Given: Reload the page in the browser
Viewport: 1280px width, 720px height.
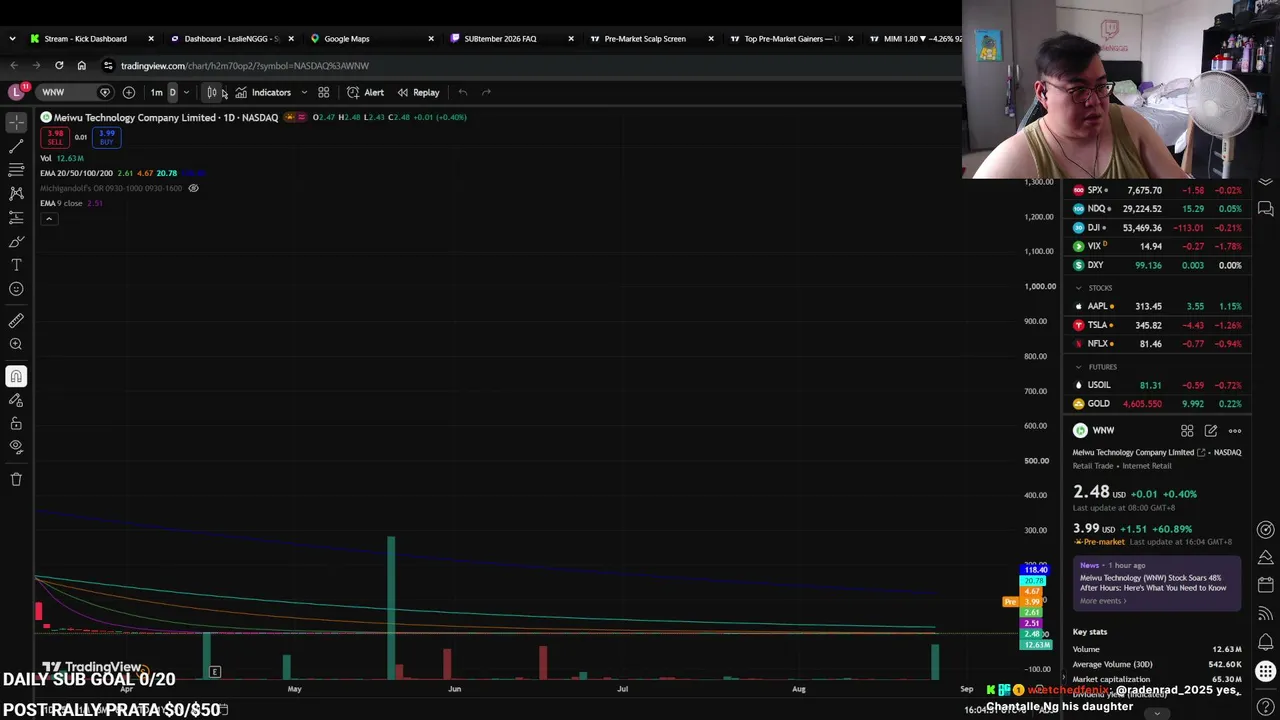Looking at the screenshot, I should click(59, 66).
